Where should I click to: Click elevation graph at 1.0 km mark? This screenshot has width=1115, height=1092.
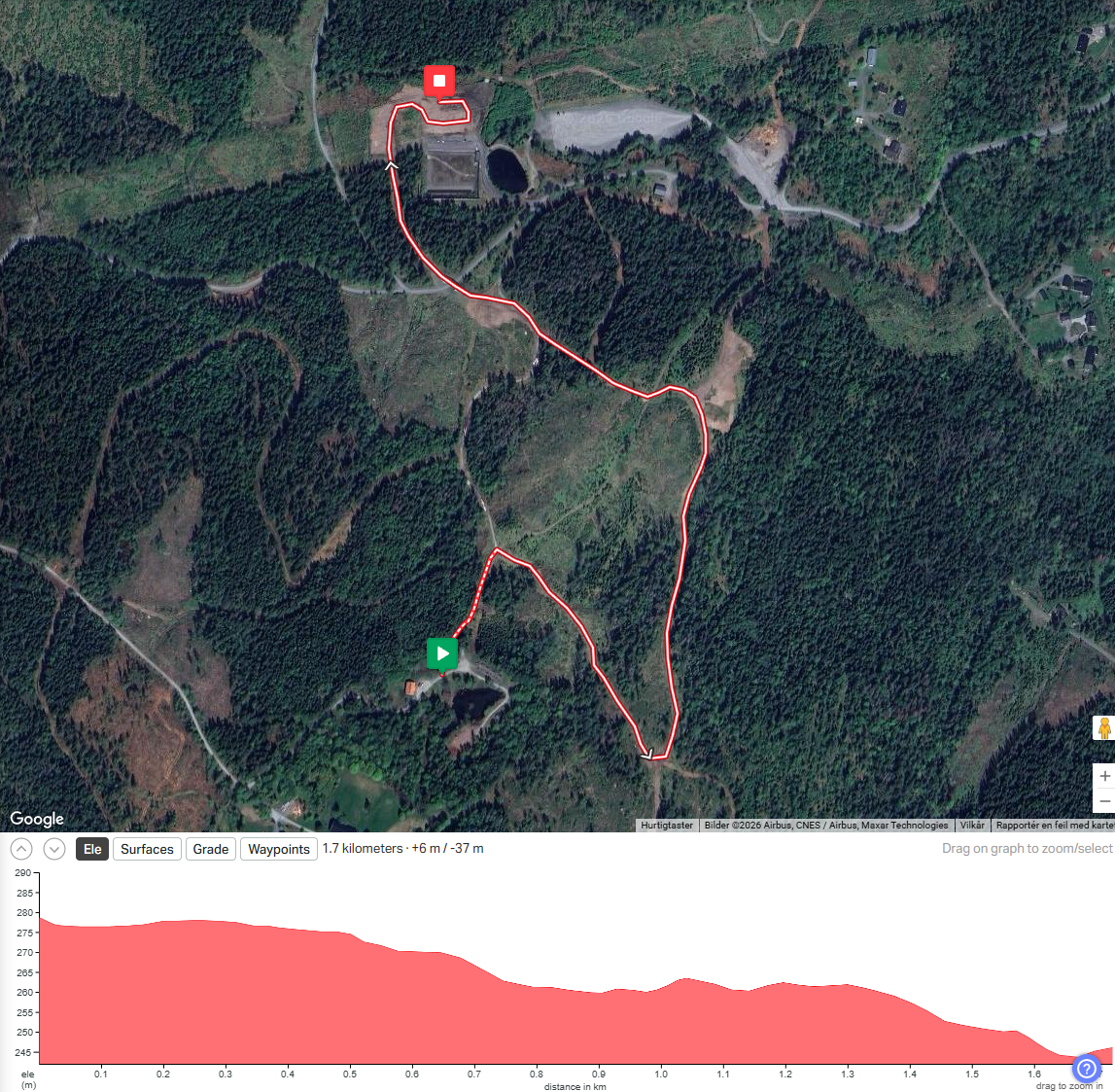pos(661,1024)
